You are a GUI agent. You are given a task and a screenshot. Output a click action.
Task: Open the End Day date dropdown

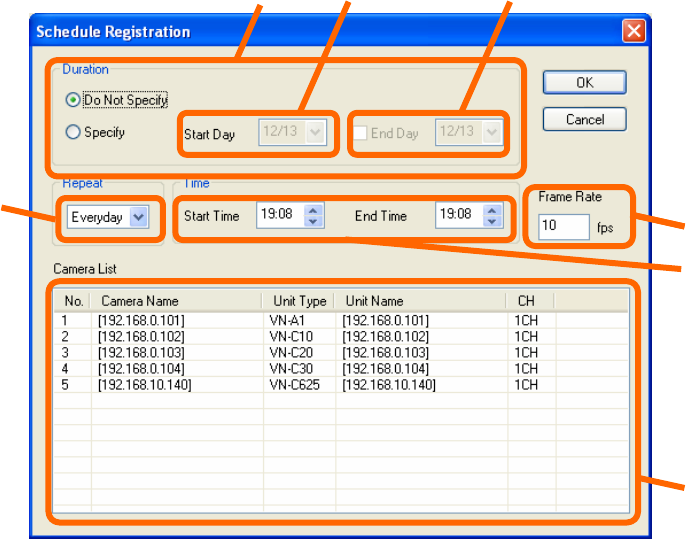click(x=492, y=132)
